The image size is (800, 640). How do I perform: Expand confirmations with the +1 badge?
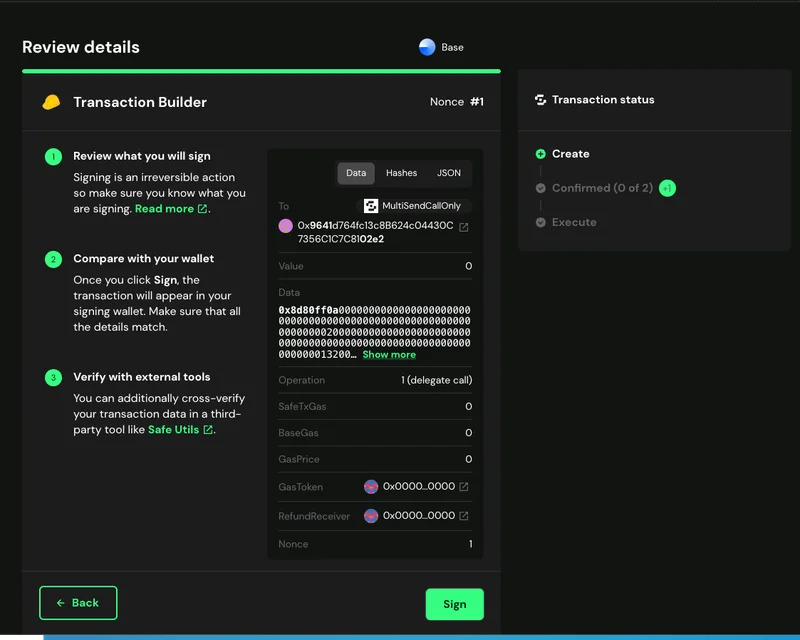coord(667,188)
